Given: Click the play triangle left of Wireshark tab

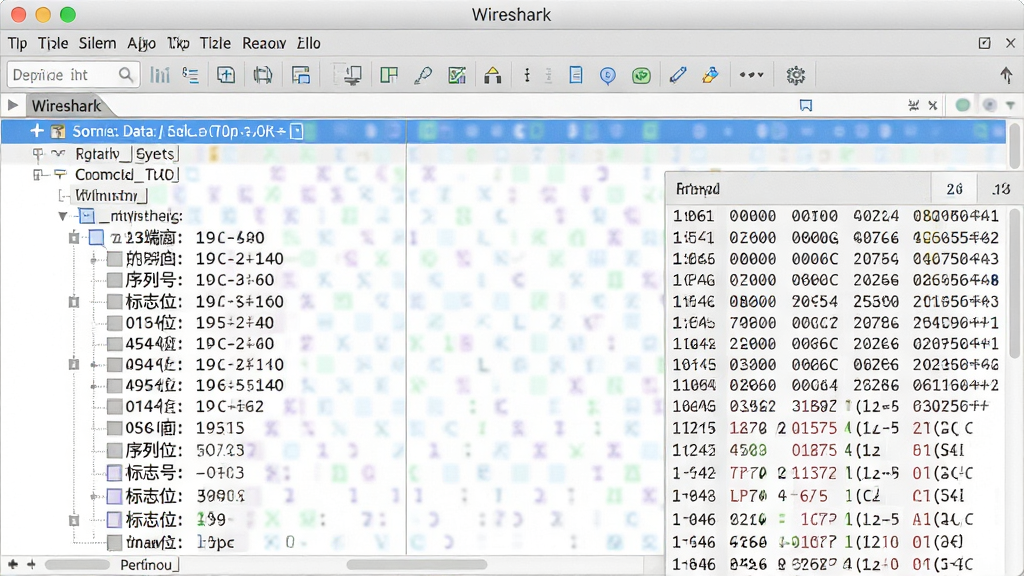Looking at the screenshot, I should click(x=12, y=105).
